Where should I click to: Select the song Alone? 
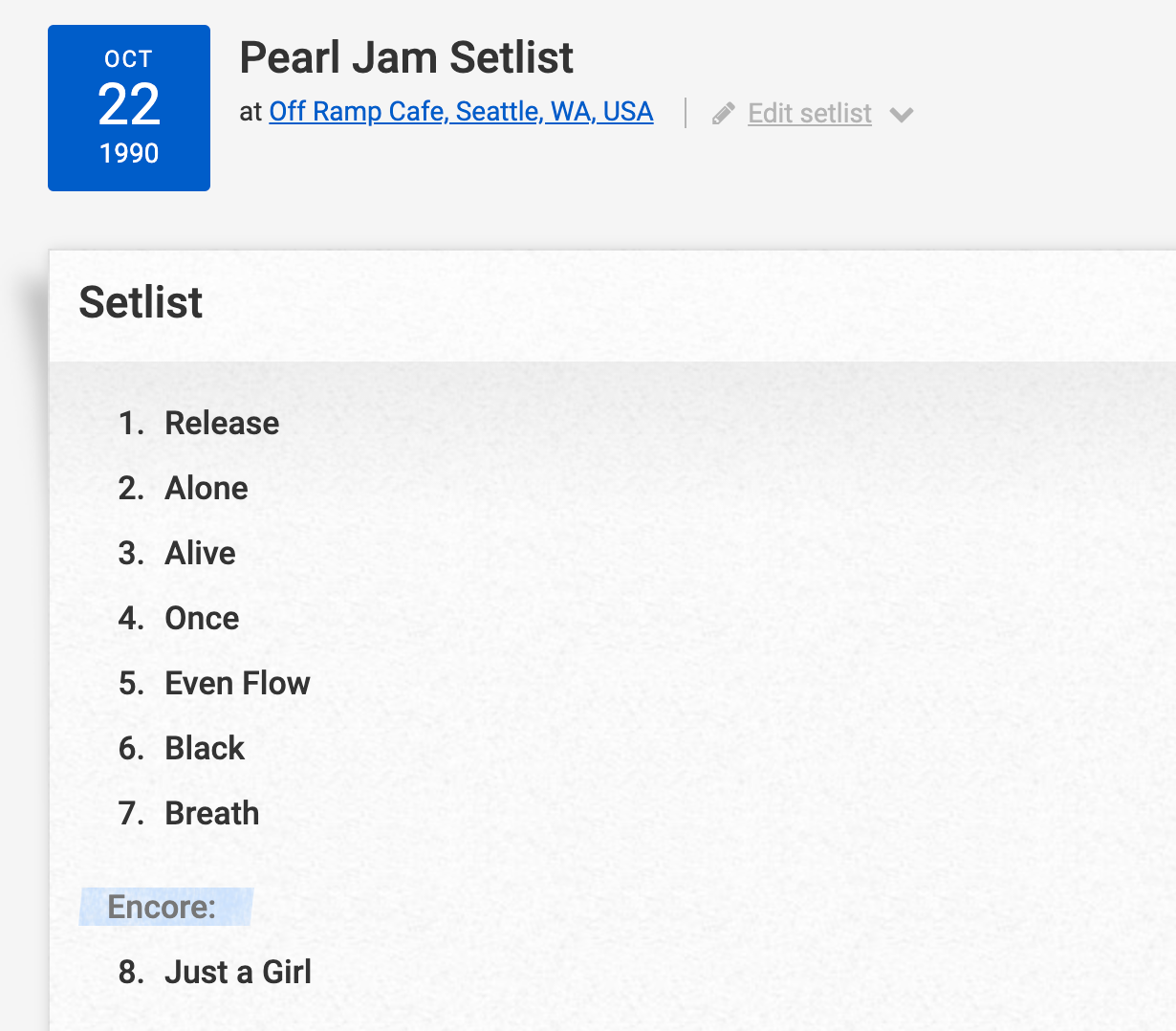coord(207,488)
